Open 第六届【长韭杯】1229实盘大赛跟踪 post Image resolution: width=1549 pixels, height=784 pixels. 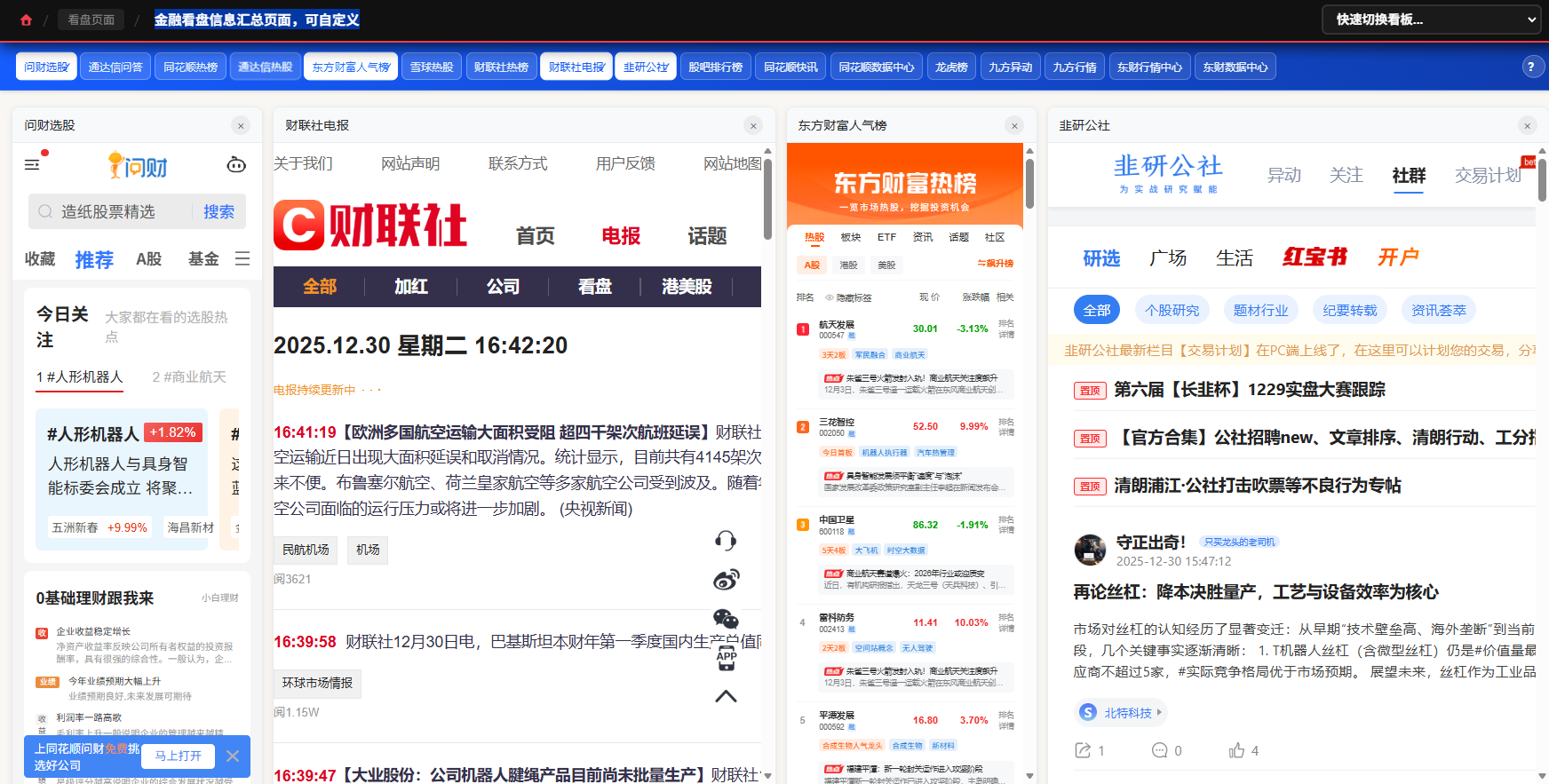click(1250, 390)
